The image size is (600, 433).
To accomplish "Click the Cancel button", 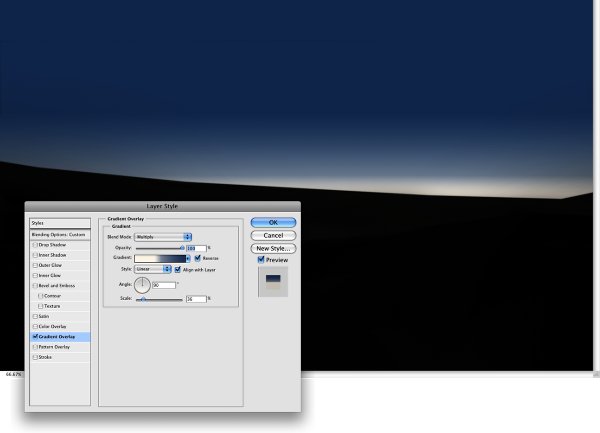I will pyautogui.click(x=273, y=235).
